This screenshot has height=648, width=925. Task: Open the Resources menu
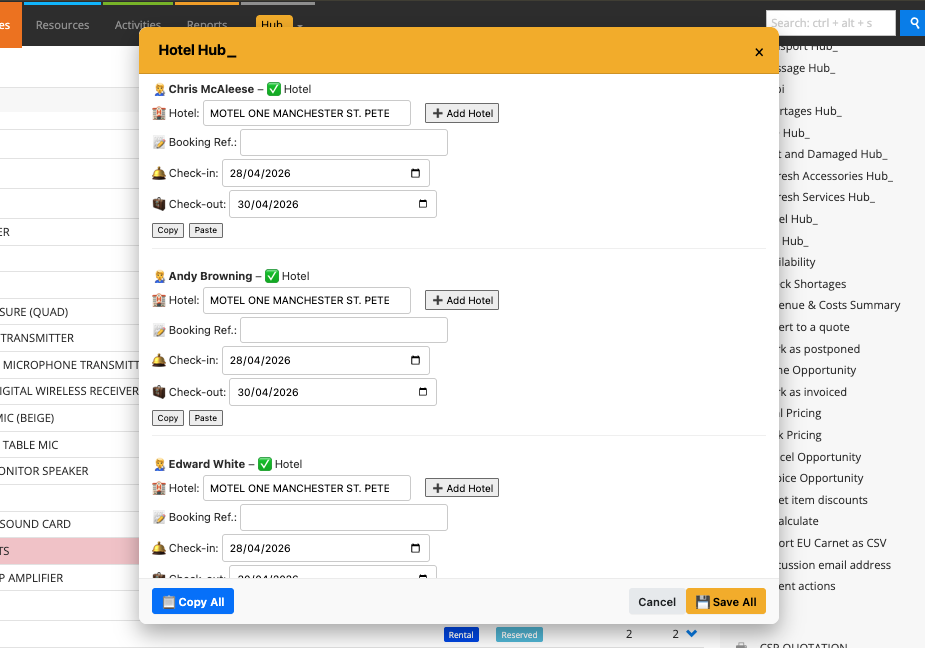click(63, 25)
